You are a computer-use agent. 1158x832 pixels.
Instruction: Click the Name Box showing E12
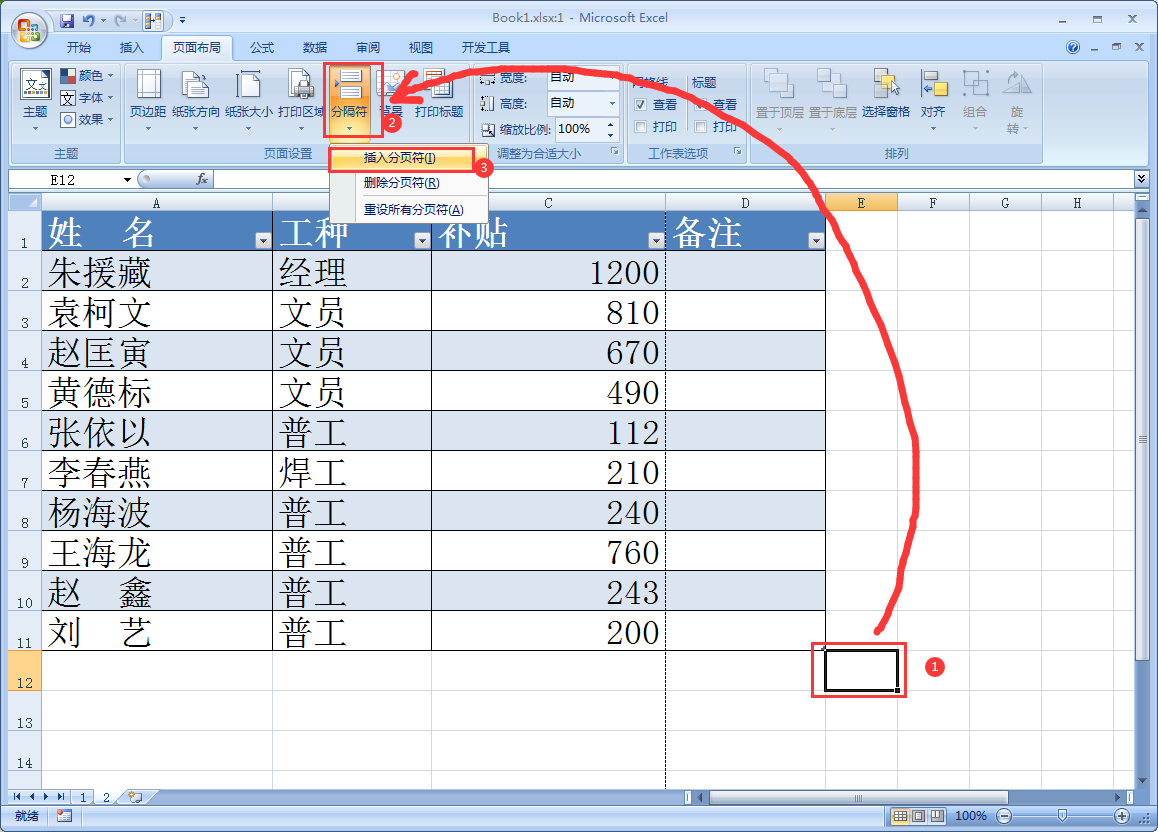[x=72, y=179]
